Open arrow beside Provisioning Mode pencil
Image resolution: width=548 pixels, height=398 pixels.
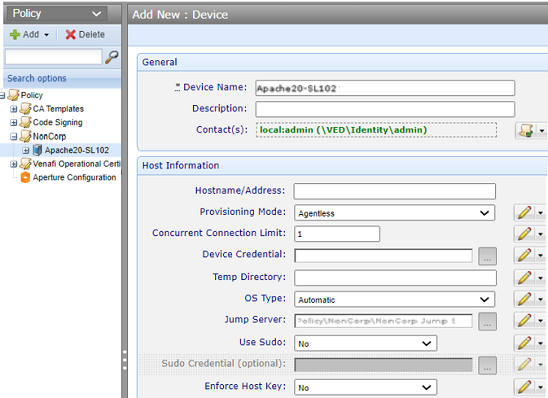540,213
